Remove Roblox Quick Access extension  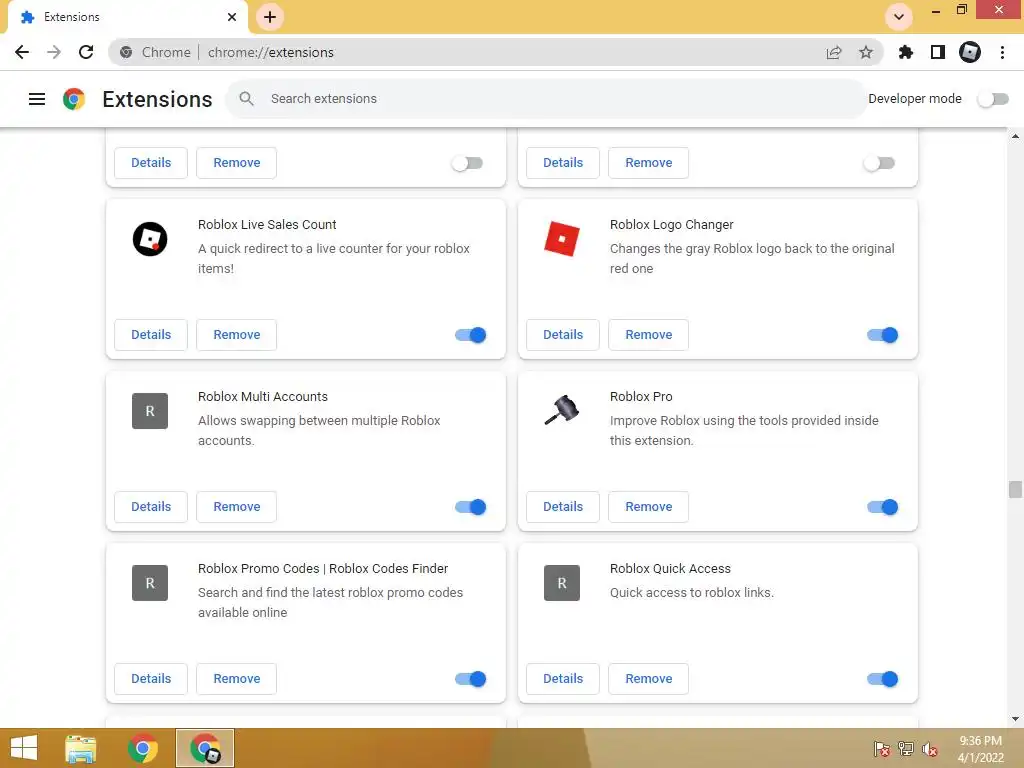[x=648, y=679]
